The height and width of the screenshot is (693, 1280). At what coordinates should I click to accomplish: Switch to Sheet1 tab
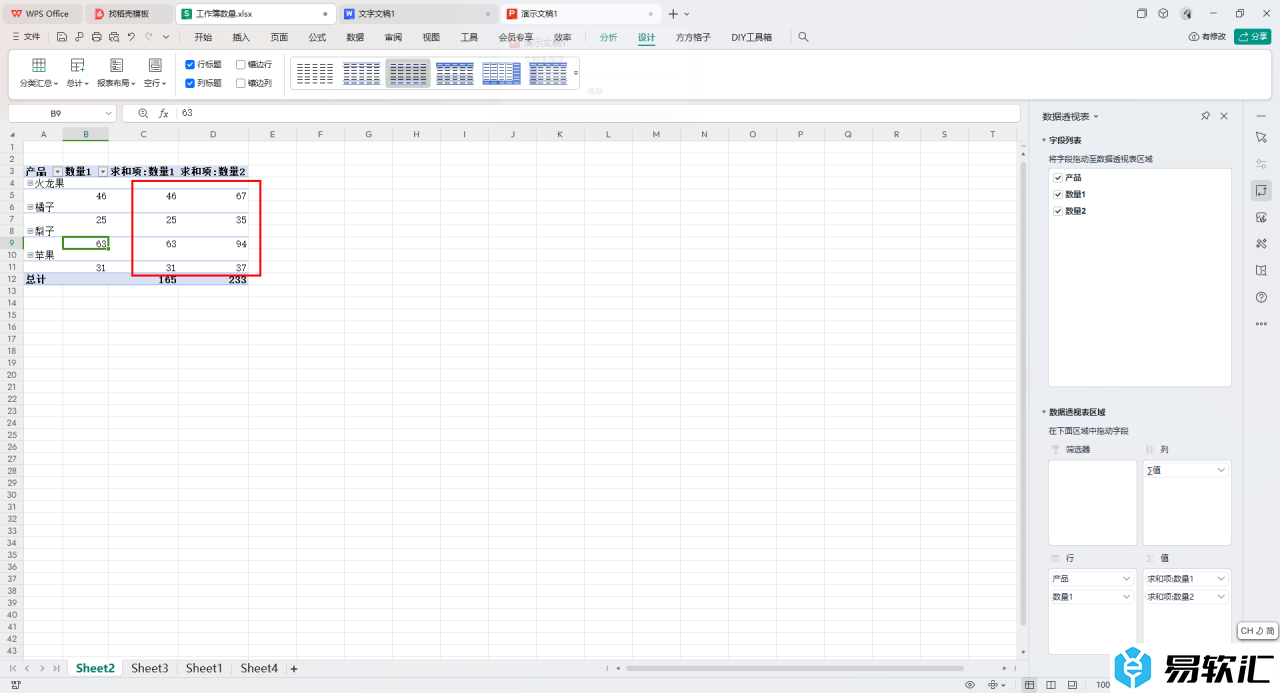click(204, 668)
